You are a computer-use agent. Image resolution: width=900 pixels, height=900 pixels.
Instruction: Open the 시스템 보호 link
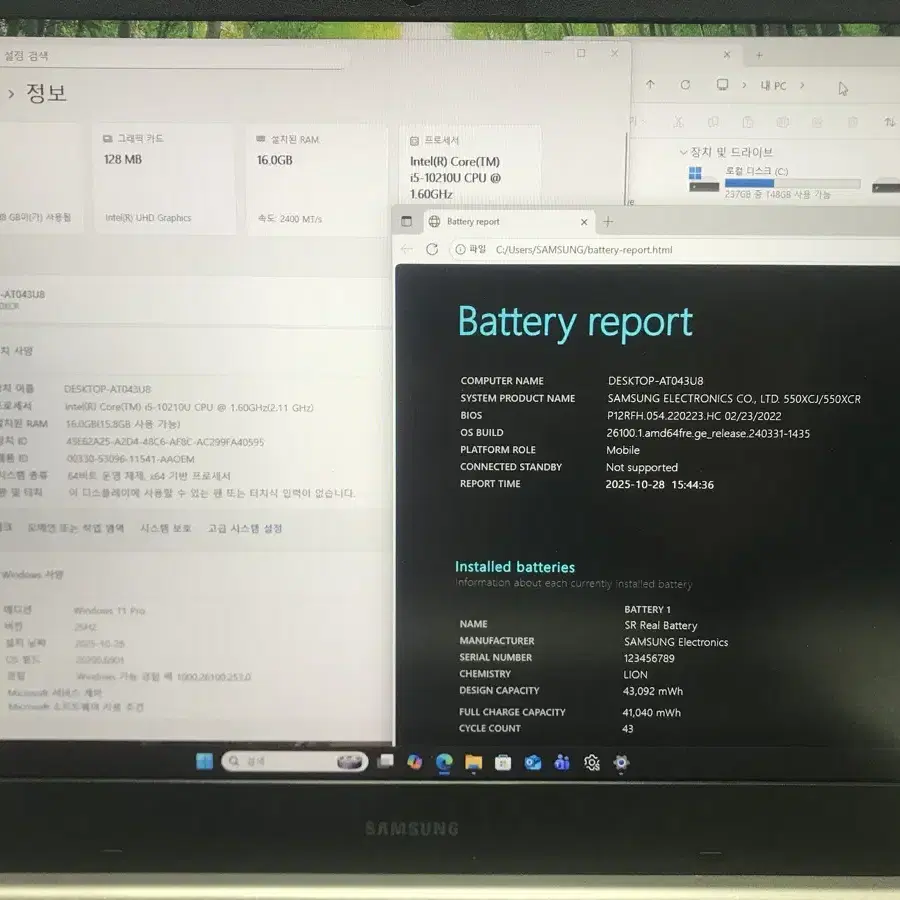166,528
